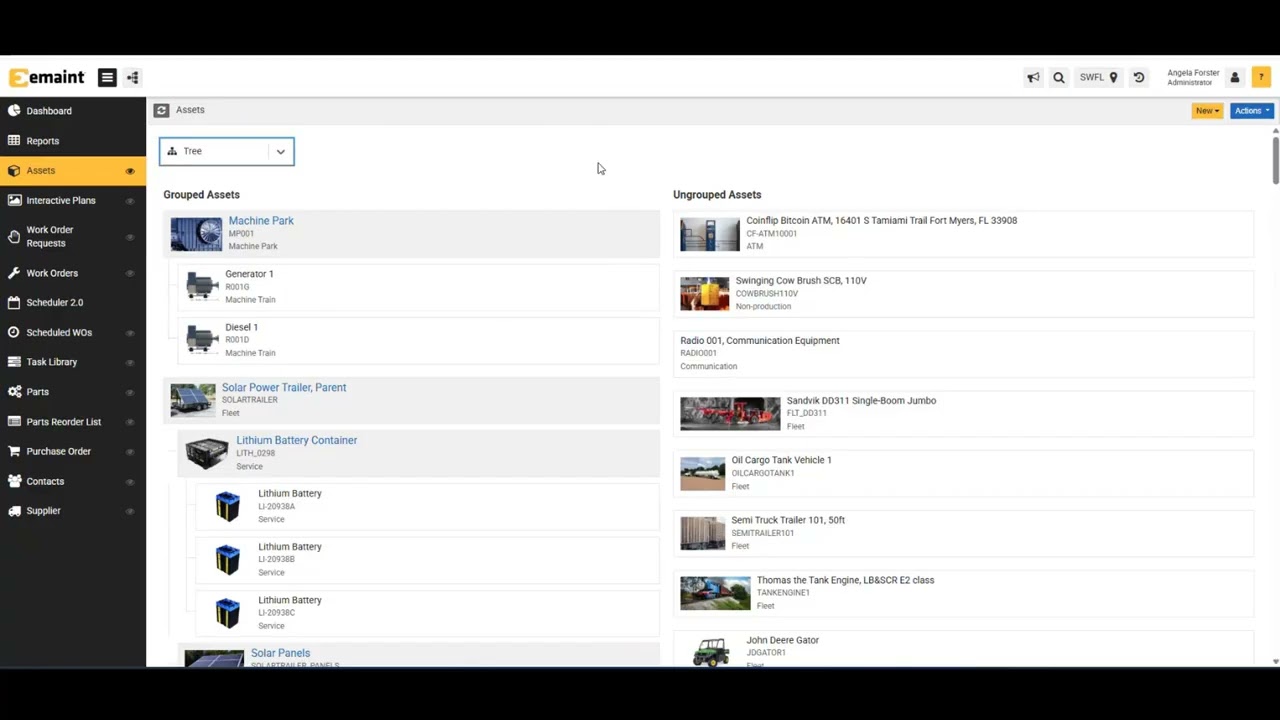The width and height of the screenshot is (1280, 720).
Task: Open the New dropdown button
Action: tap(1207, 111)
